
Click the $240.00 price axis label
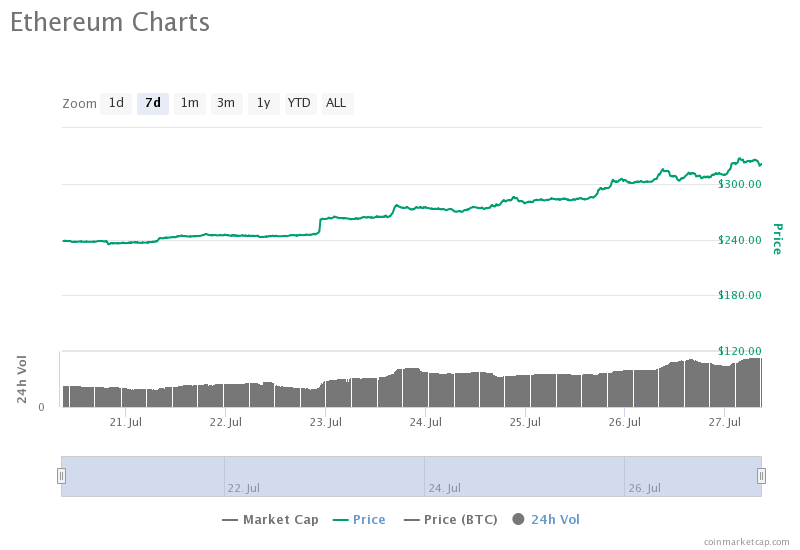[x=740, y=240]
